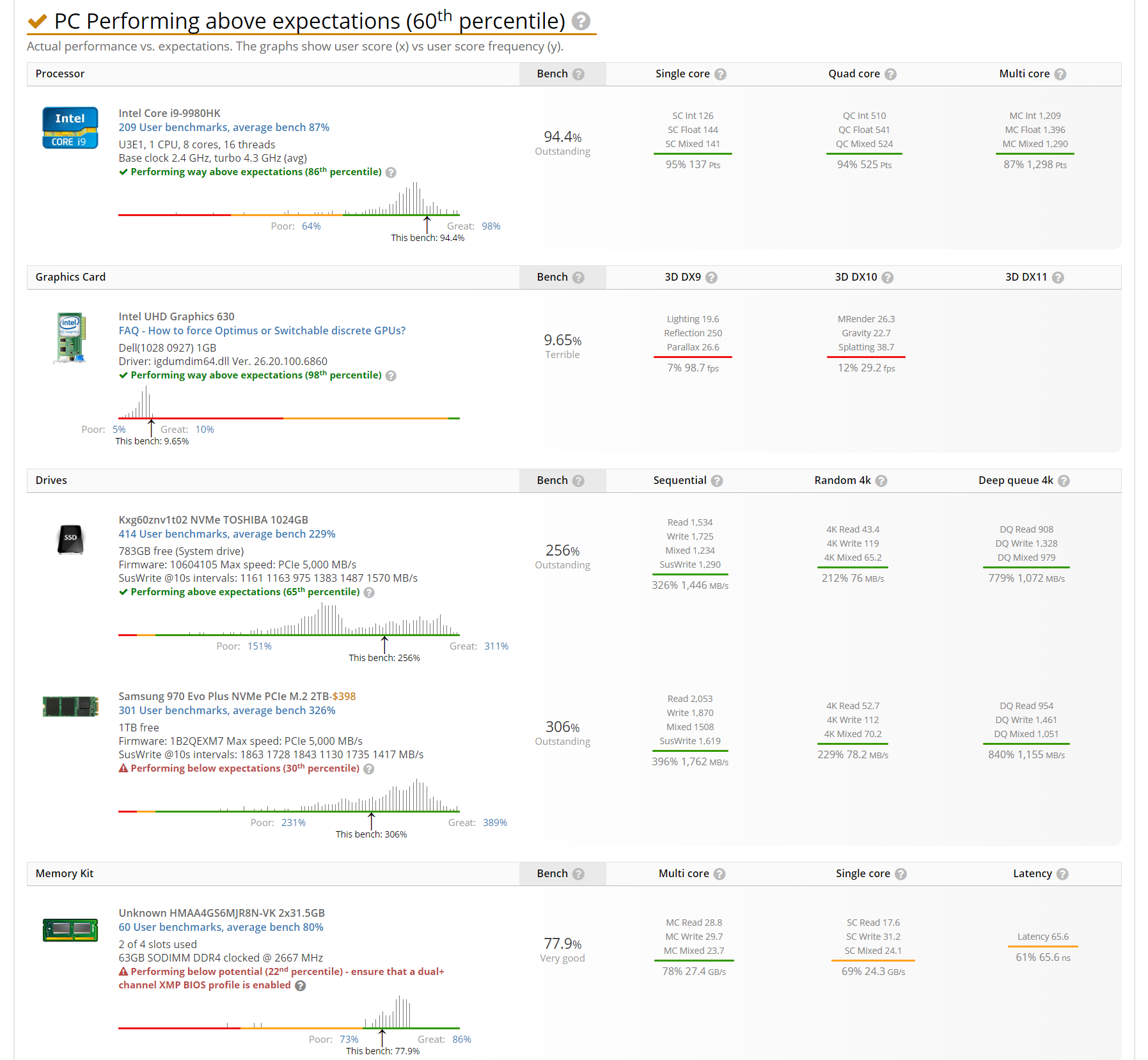Click Toshiba drive bench score 256%

click(563, 550)
